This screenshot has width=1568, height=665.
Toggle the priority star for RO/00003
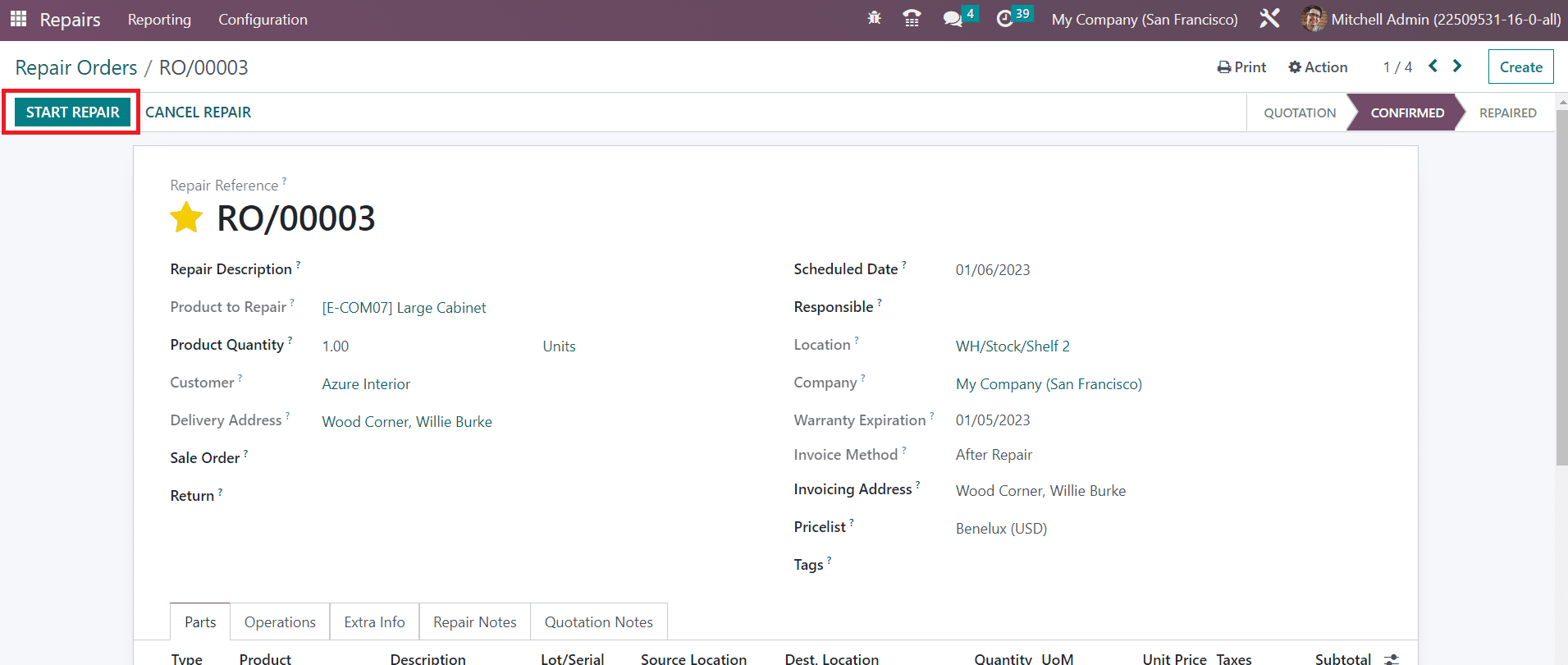(x=186, y=218)
